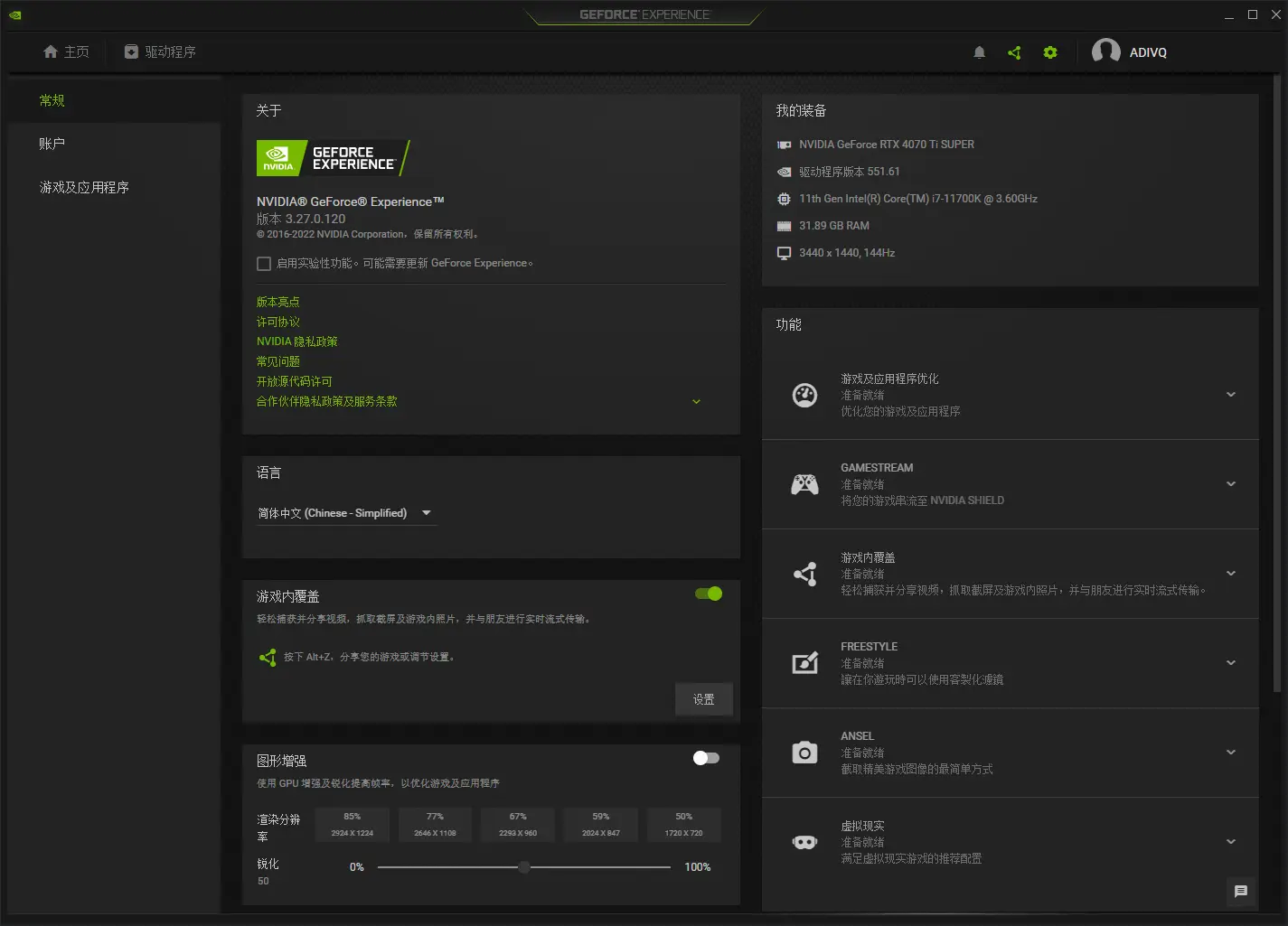Click the RAM memory icon

click(x=784, y=226)
